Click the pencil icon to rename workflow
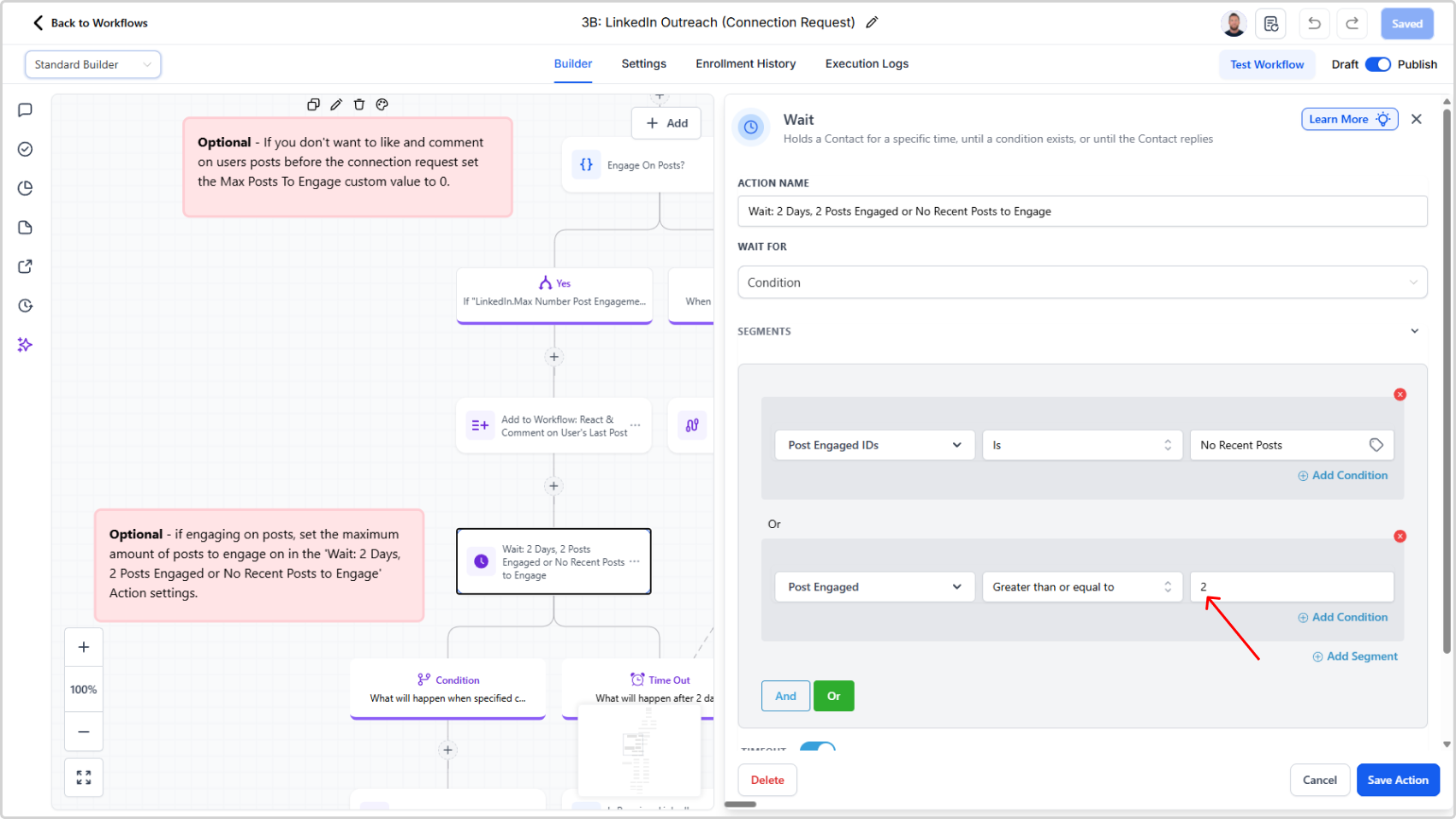 point(872,23)
